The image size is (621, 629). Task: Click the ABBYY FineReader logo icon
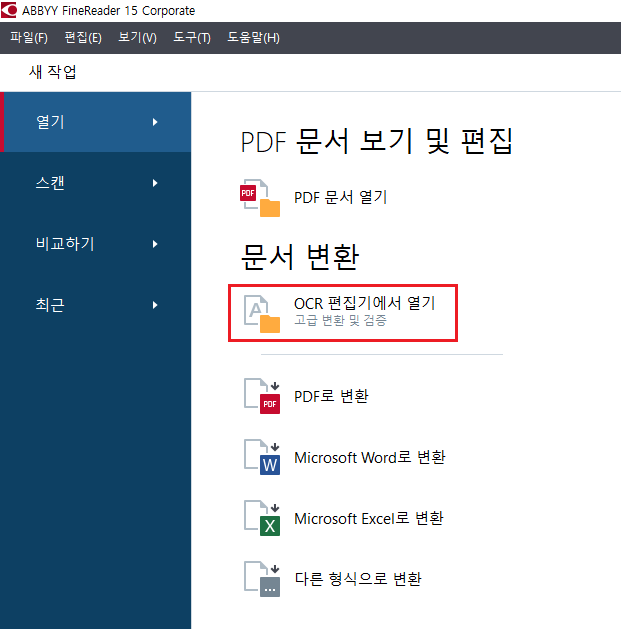click(9, 10)
